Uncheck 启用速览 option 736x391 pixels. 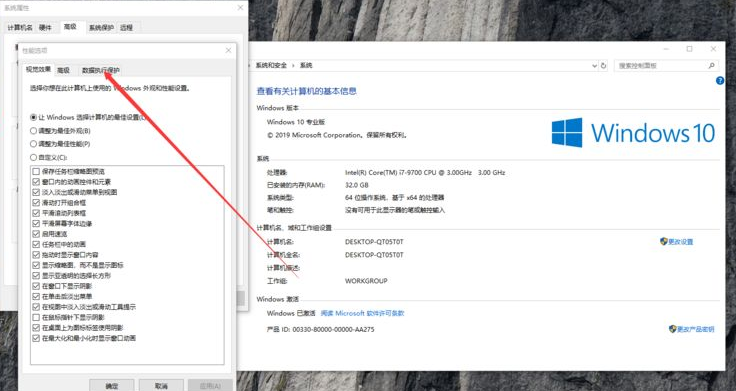pos(36,234)
